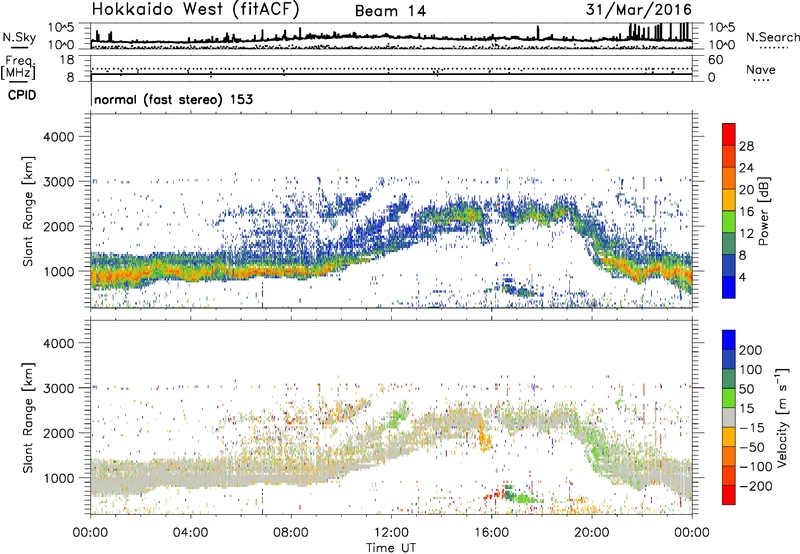Click the velocity panel 'Slant Range [km]' label
This screenshot has width=800, height=554.
[x=28, y=418]
